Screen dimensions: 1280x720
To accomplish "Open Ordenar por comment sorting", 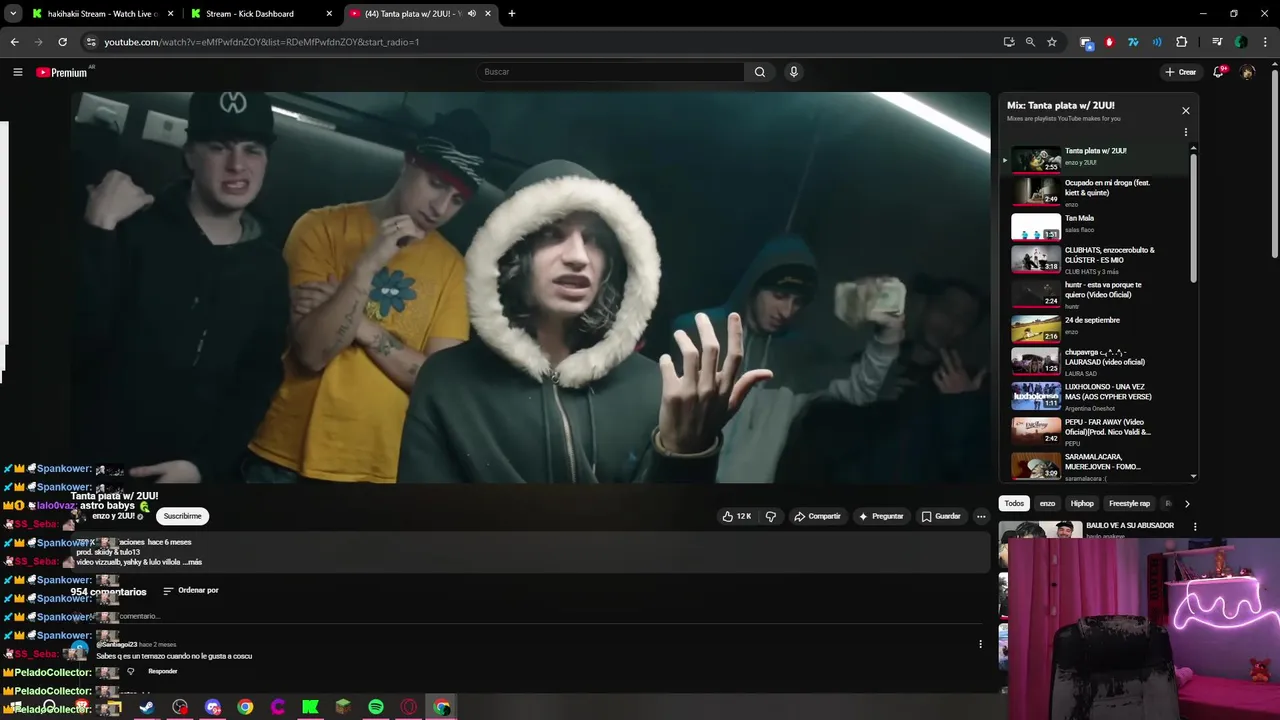I will pos(191,590).
